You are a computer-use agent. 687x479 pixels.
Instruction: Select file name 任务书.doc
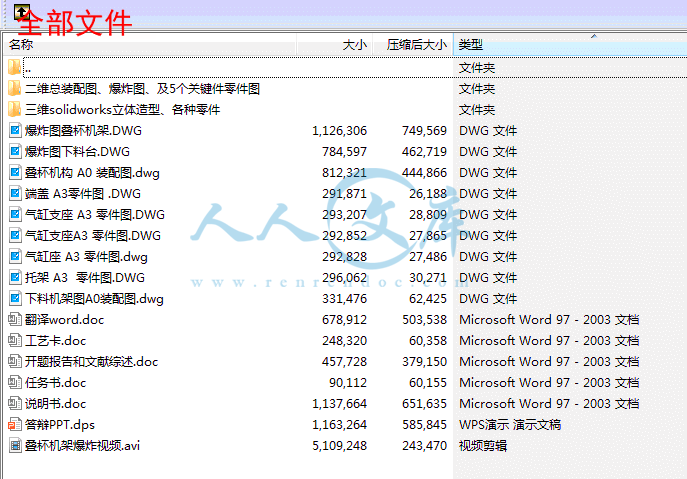click(x=56, y=383)
